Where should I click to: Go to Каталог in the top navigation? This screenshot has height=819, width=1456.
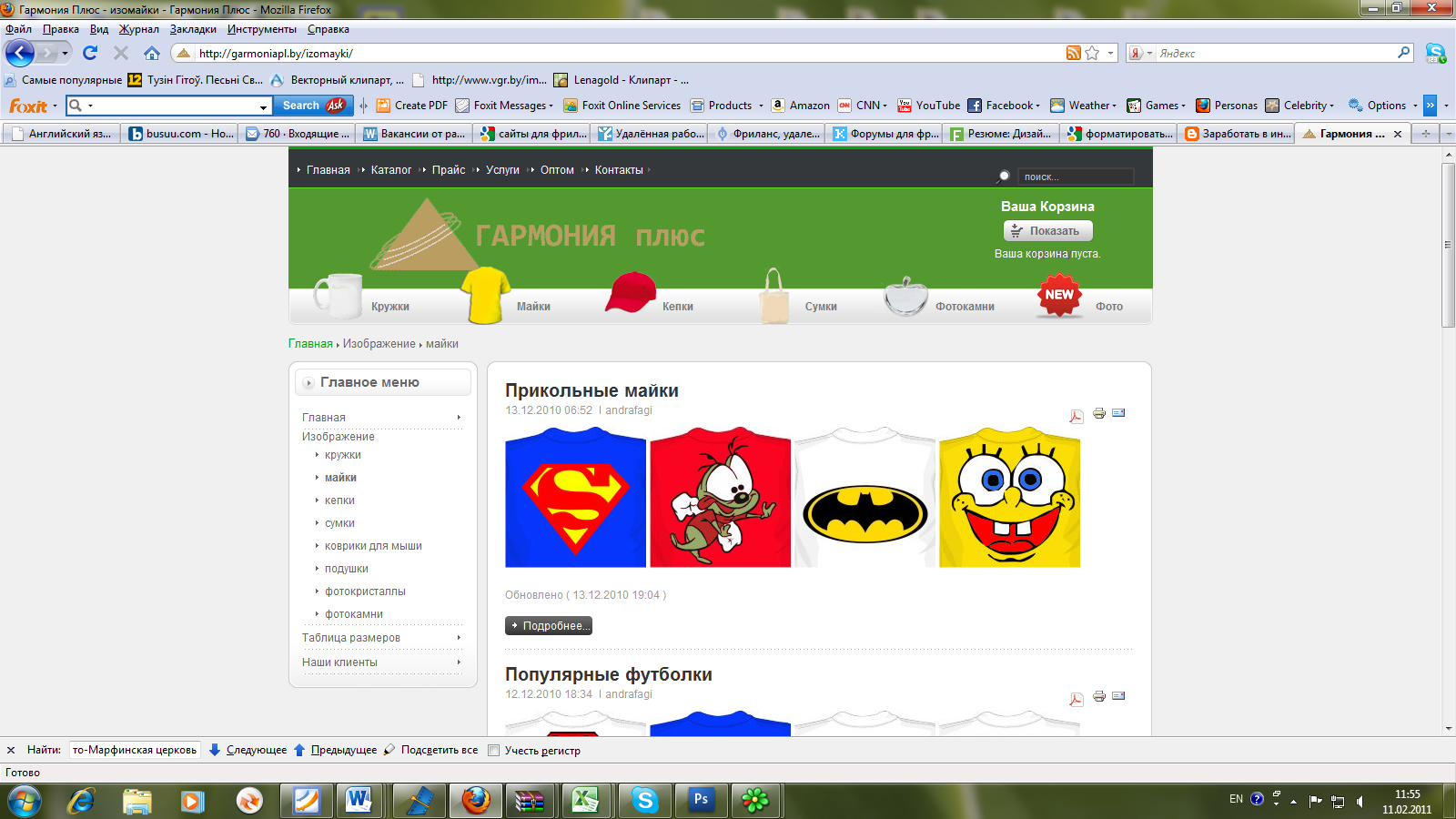point(391,170)
